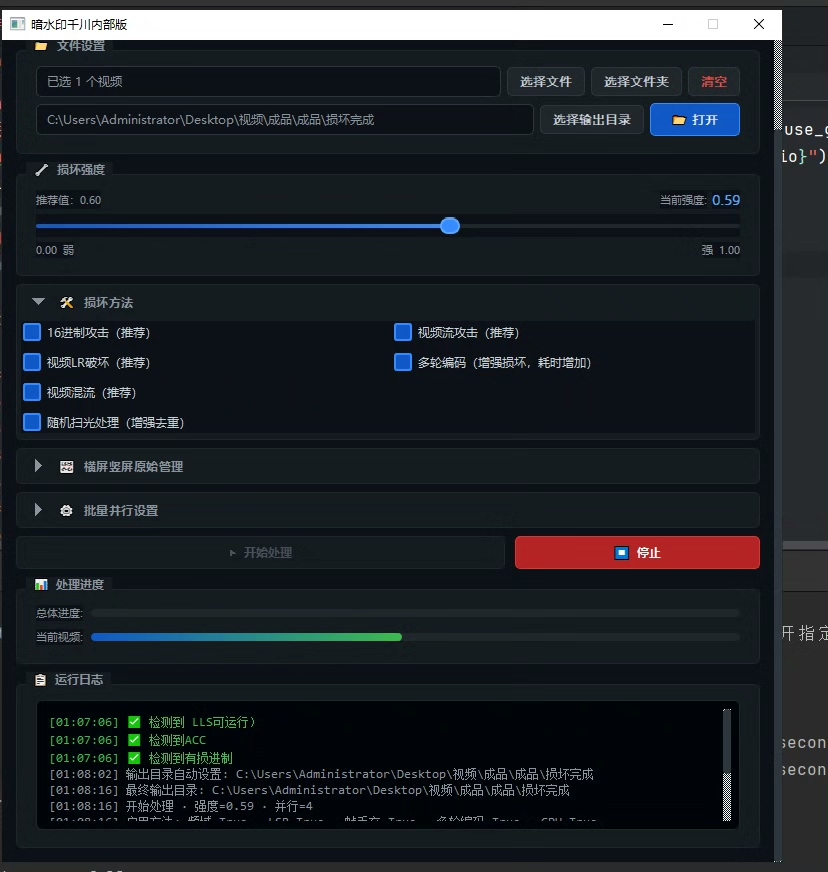
Task: Click the chart icon beside 处理进度
Action: pyautogui.click(x=41, y=584)
